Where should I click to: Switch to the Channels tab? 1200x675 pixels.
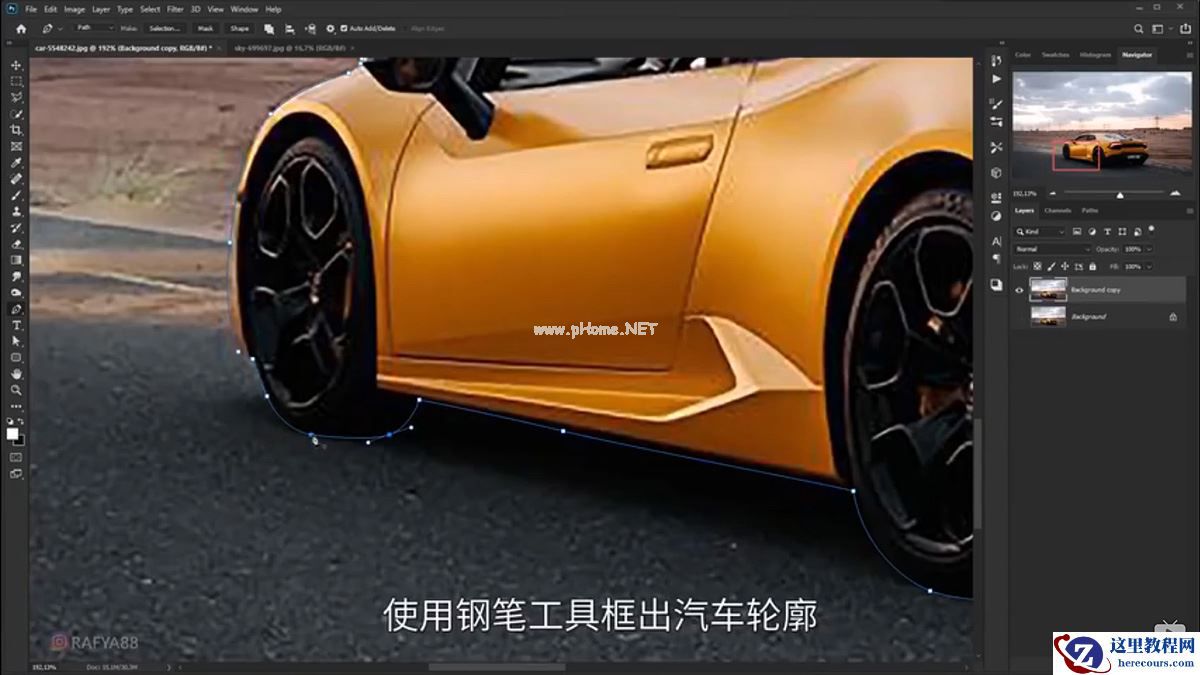coord(1058,210)
